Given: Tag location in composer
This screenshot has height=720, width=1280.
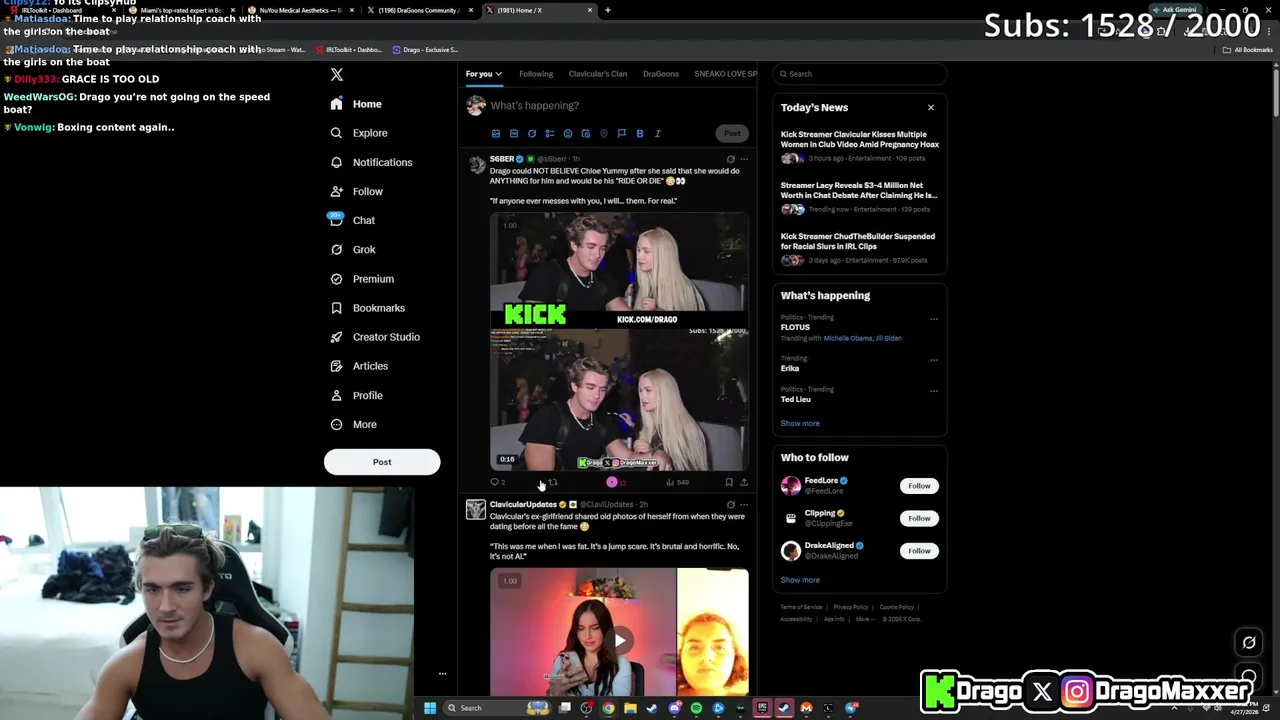Looking at the screenshot, I should (x=604, y=133).
